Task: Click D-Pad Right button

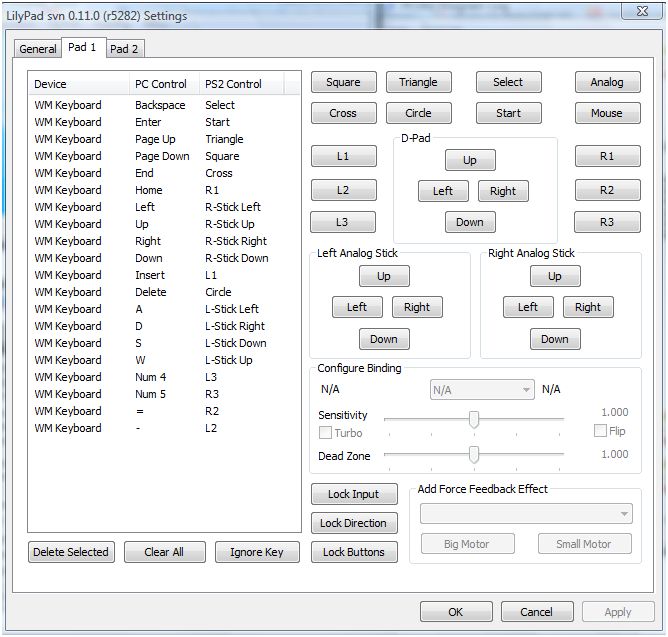Action: (x=503, y=191)
